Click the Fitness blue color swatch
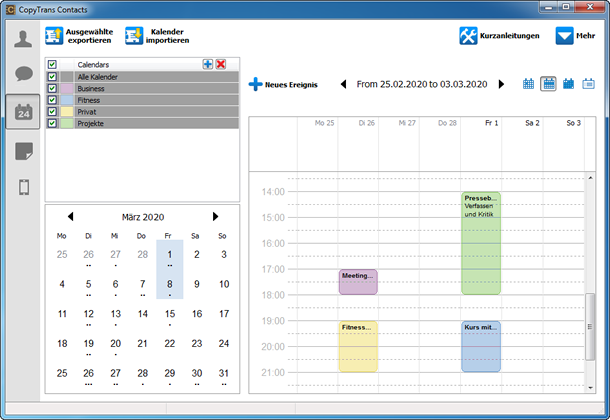The image size is (610, 420). (67, 100)
